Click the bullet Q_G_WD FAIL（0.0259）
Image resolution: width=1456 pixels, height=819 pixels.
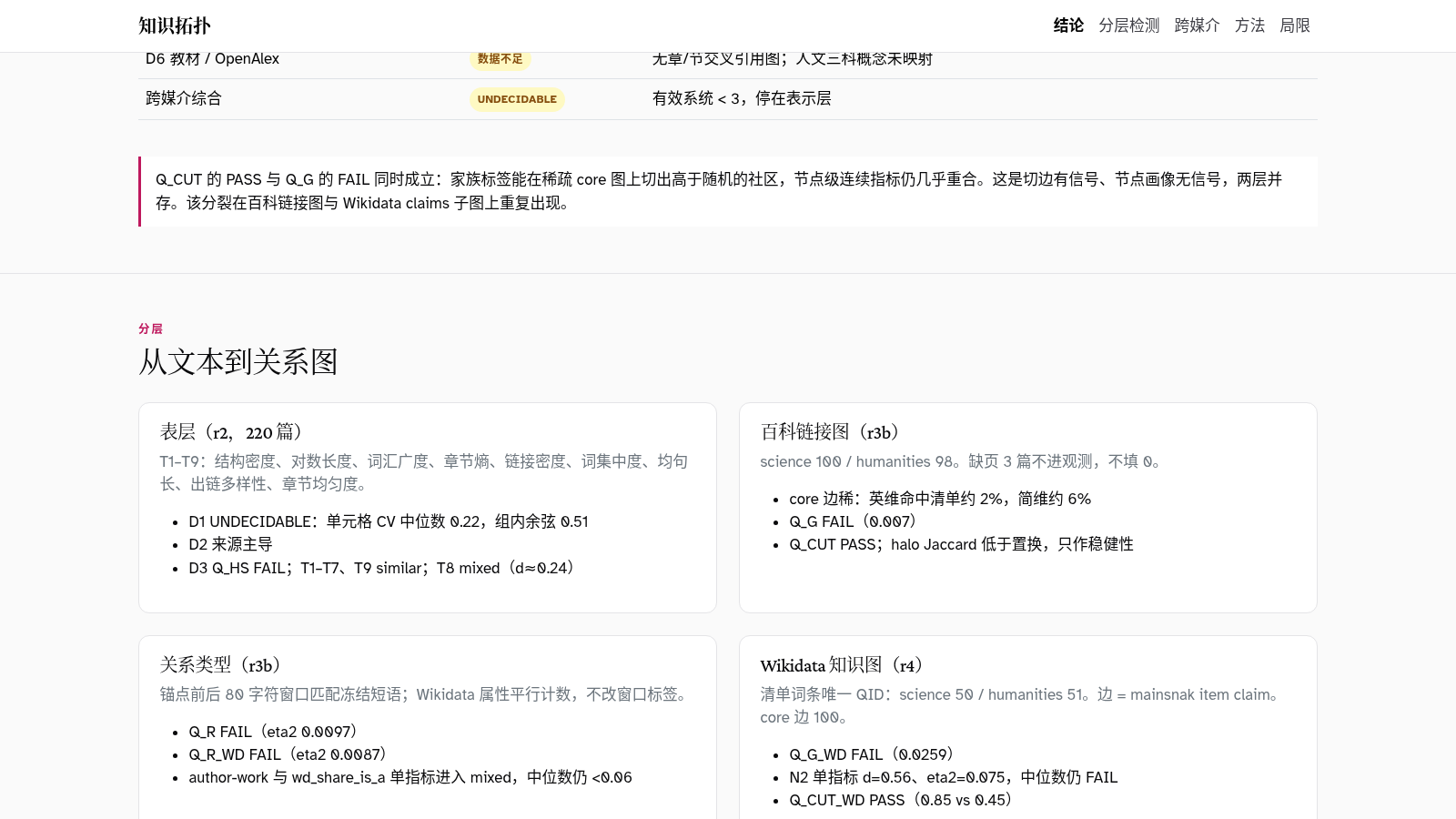point(873,754)
